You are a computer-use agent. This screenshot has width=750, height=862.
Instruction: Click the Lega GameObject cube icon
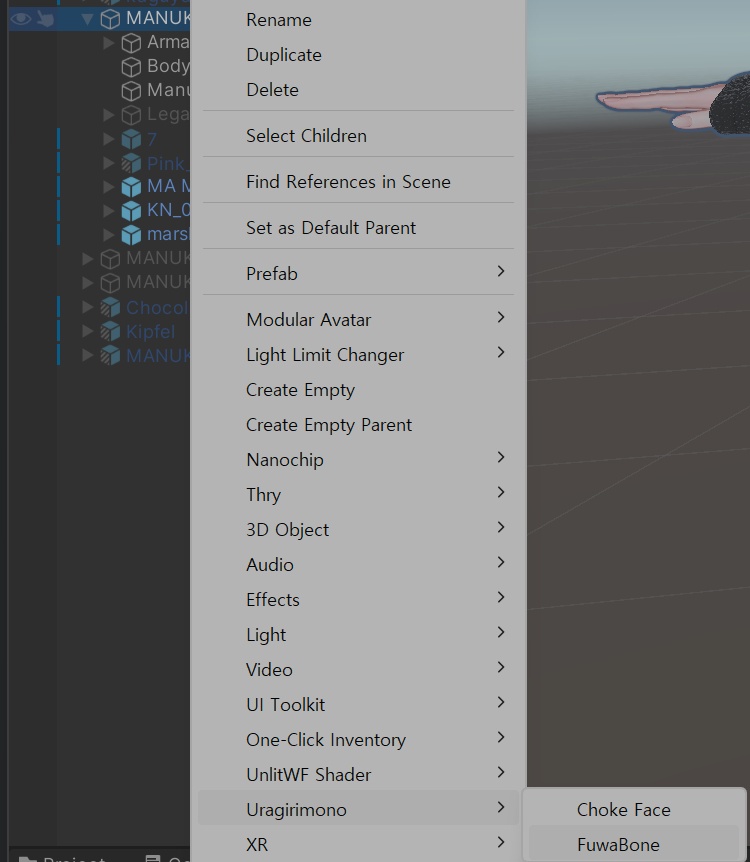(x=131, y=115)
